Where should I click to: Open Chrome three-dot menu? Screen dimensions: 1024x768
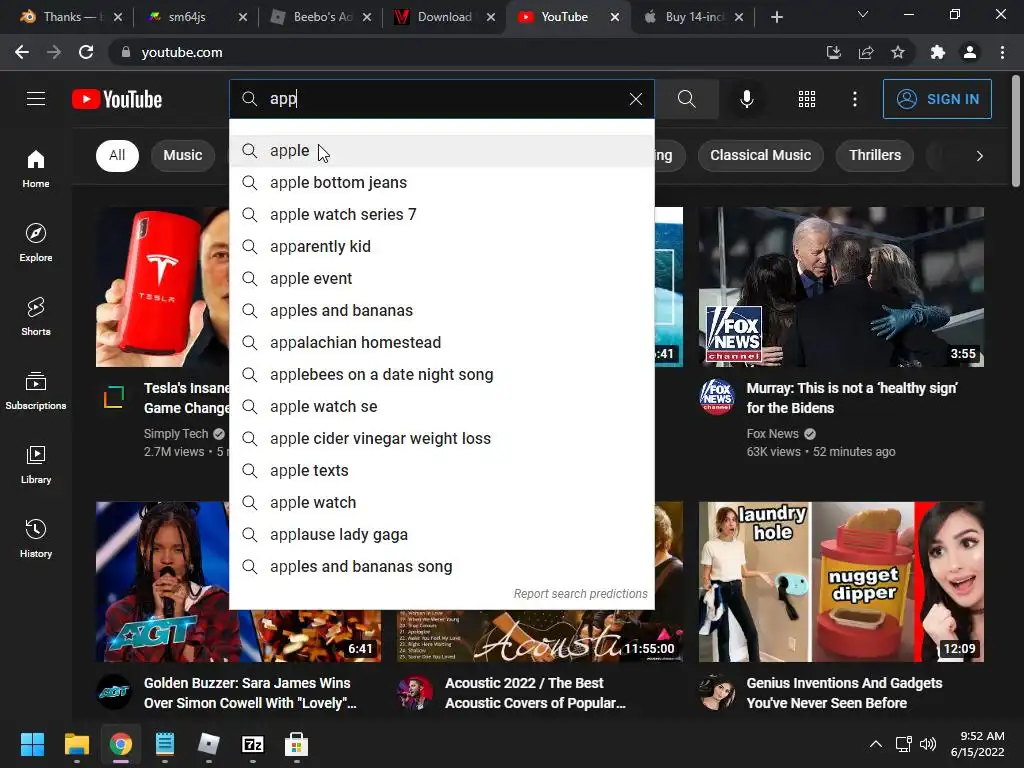point(1002,52)
